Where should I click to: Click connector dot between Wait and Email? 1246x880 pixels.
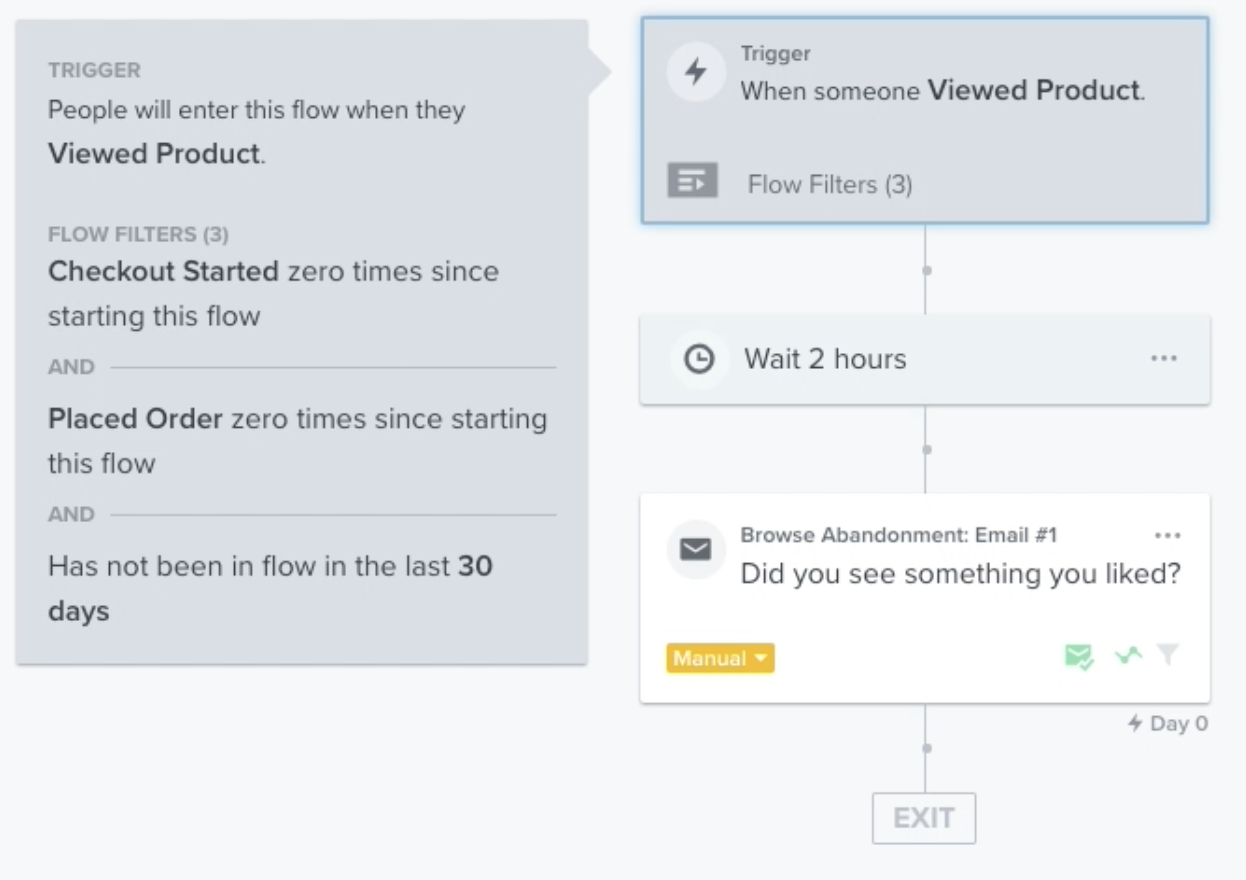click(x=926, y=450)
